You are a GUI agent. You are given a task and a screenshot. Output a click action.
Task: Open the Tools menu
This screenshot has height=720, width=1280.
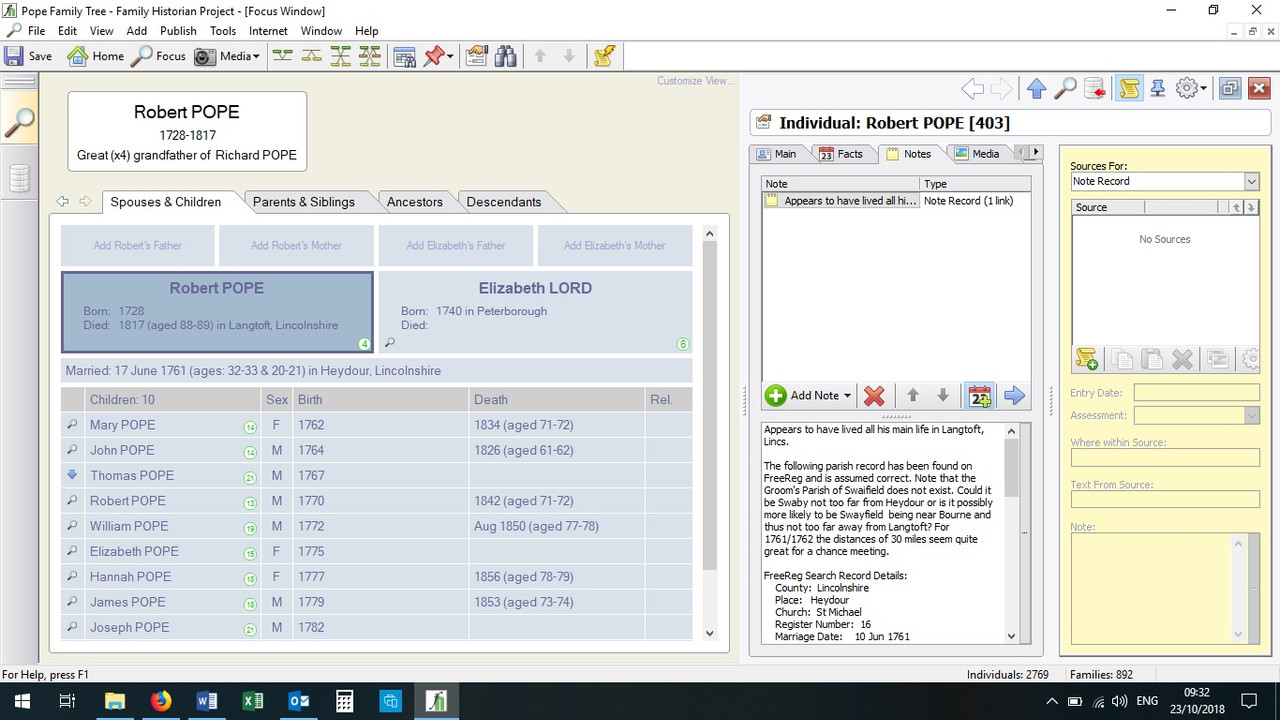(x=223, y=31)
